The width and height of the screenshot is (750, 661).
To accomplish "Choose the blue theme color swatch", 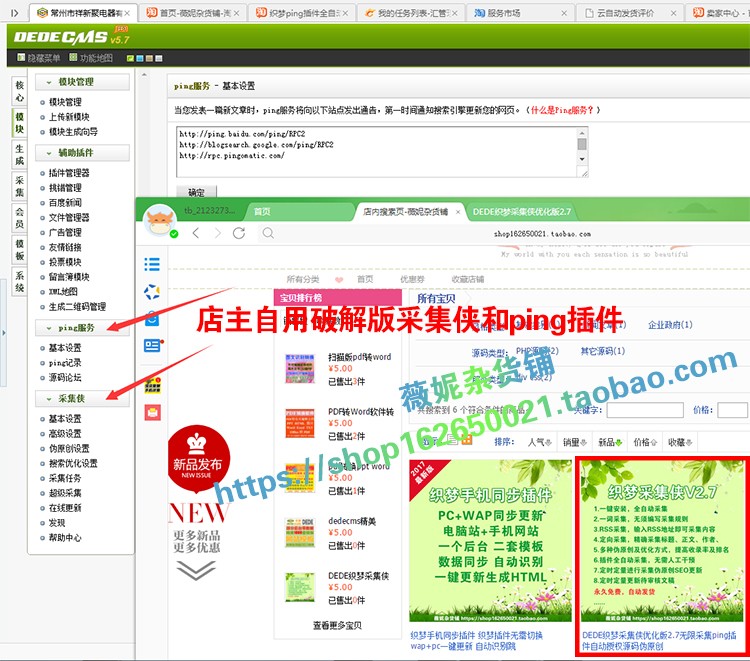I will [x=140, y=58].
